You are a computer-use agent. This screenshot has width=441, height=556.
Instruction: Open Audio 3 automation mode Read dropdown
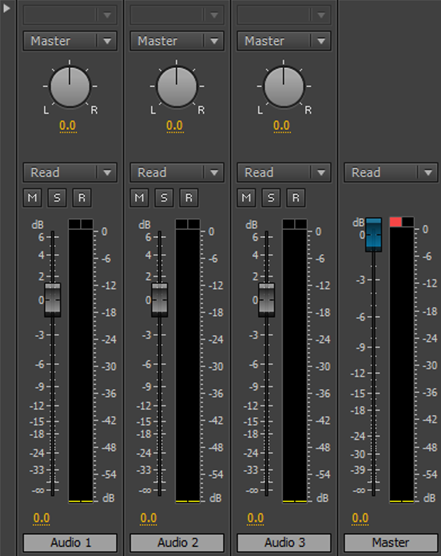click(284, 173)
